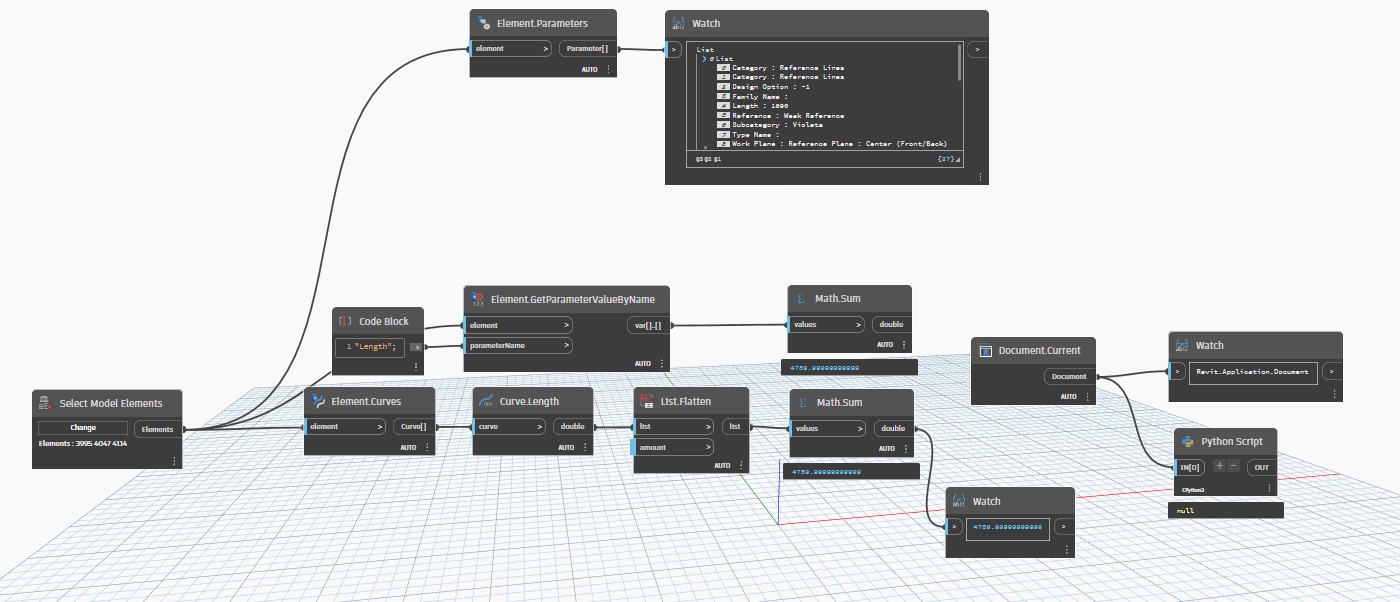1400x602 pixels.
Task: Click the 'Elements : 3995 4047 4114' text
Action: pyautogui.click(x=83, y=443)
